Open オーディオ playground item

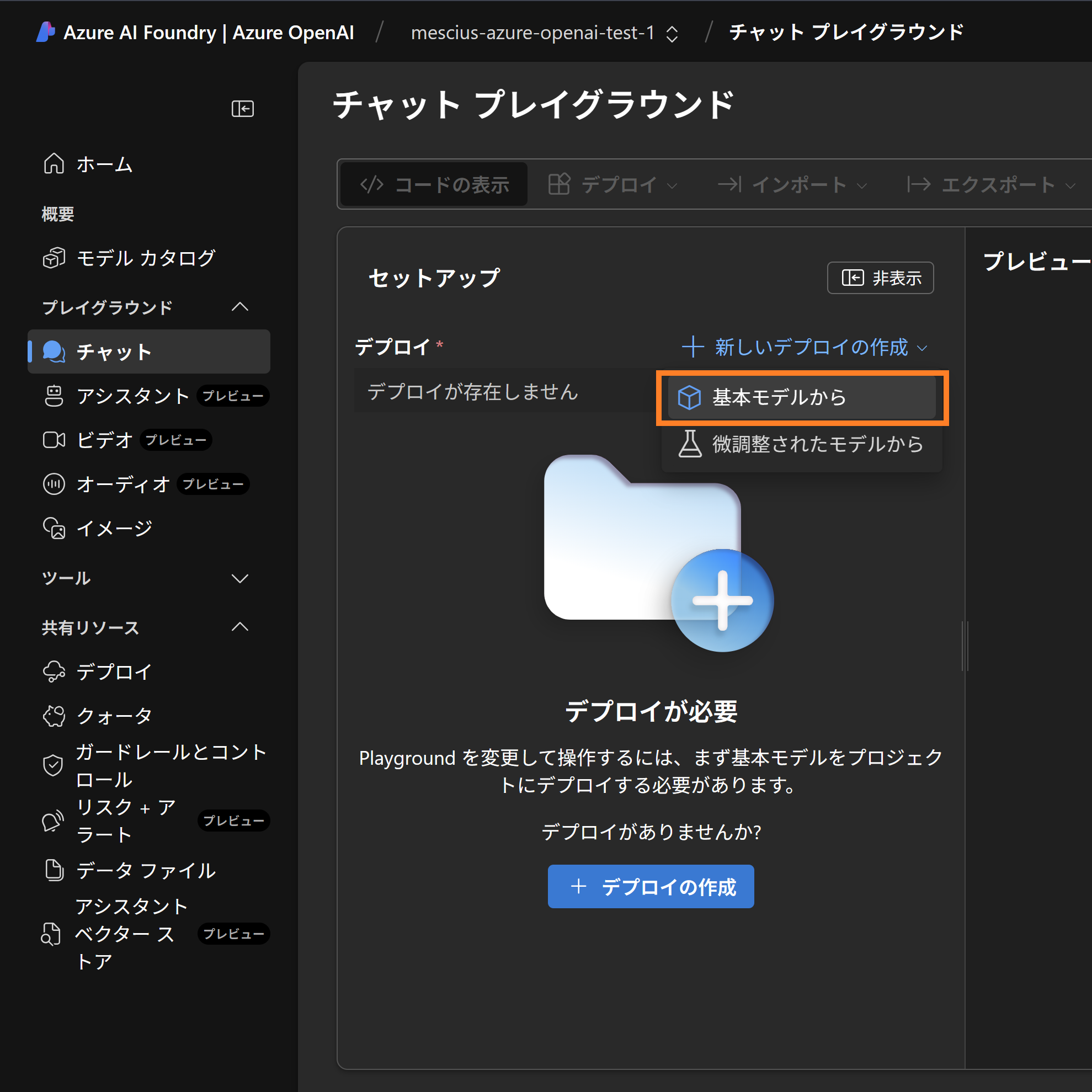(148, 484)
